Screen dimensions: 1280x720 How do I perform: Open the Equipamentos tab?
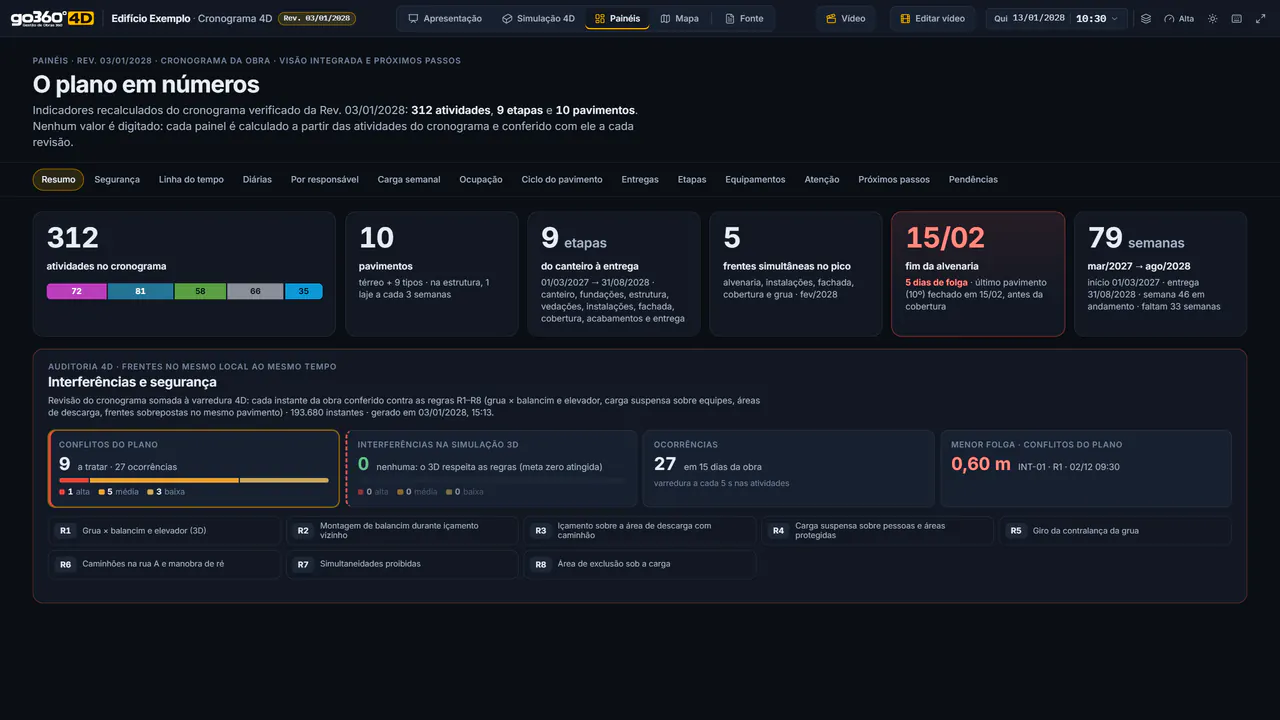point(755,180)
